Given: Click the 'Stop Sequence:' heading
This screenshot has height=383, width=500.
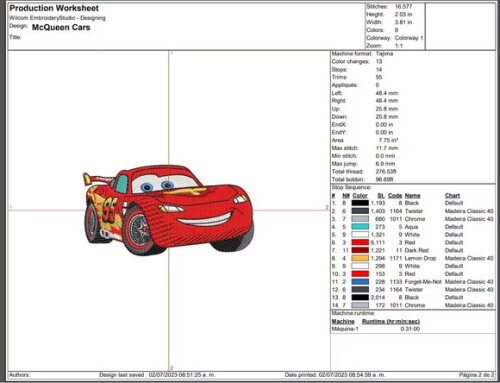Looking at the screenshot, I should click(351, 187).
